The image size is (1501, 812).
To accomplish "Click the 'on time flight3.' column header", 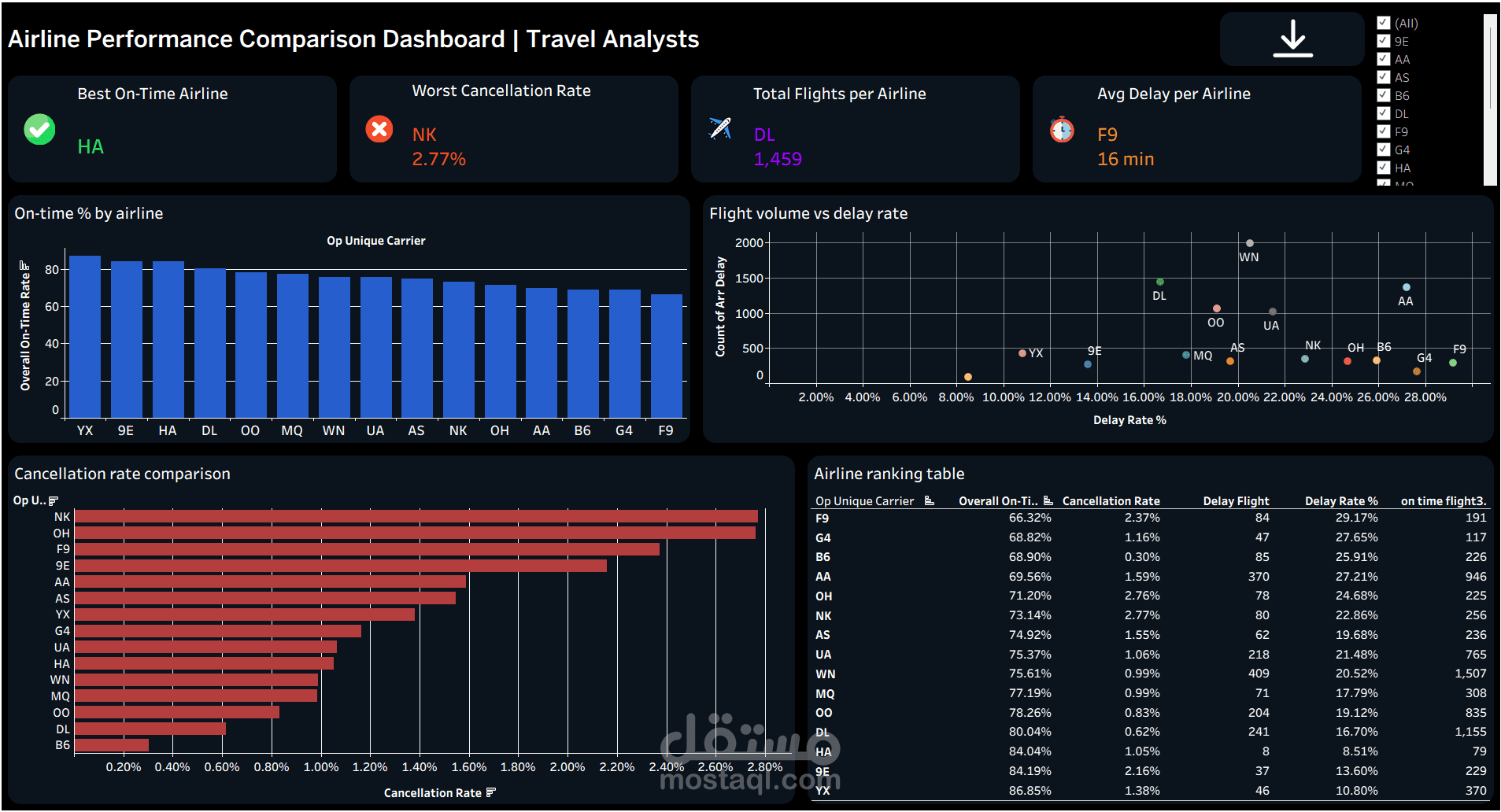I will tap(1444, 501).
